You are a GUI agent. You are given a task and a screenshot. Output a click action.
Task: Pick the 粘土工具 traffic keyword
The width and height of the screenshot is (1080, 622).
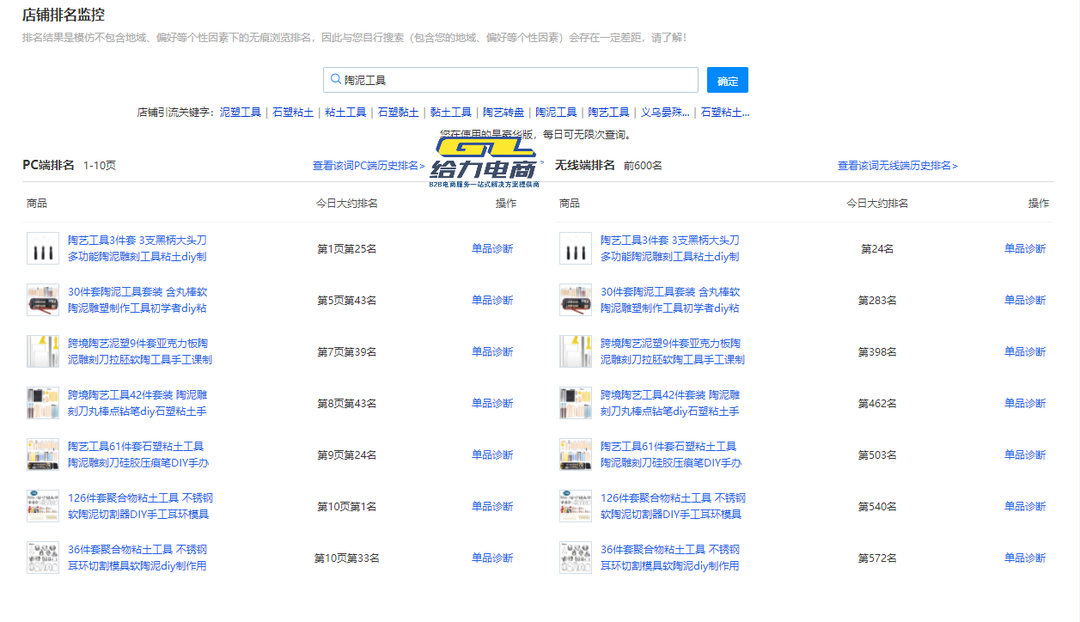(345, 113)
